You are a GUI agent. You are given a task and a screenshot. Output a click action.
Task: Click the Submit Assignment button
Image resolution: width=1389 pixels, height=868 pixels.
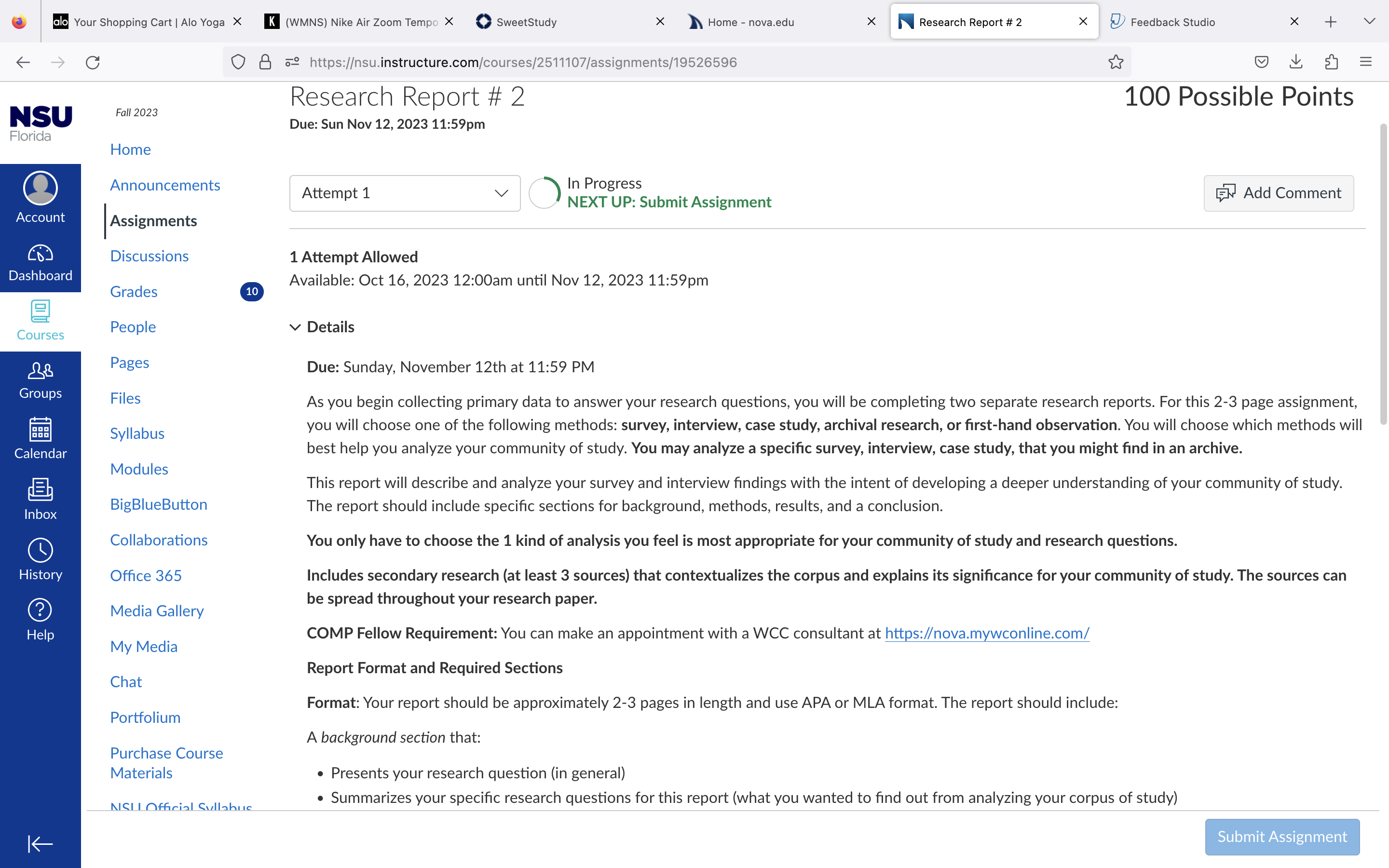[x=1282, y=837]
